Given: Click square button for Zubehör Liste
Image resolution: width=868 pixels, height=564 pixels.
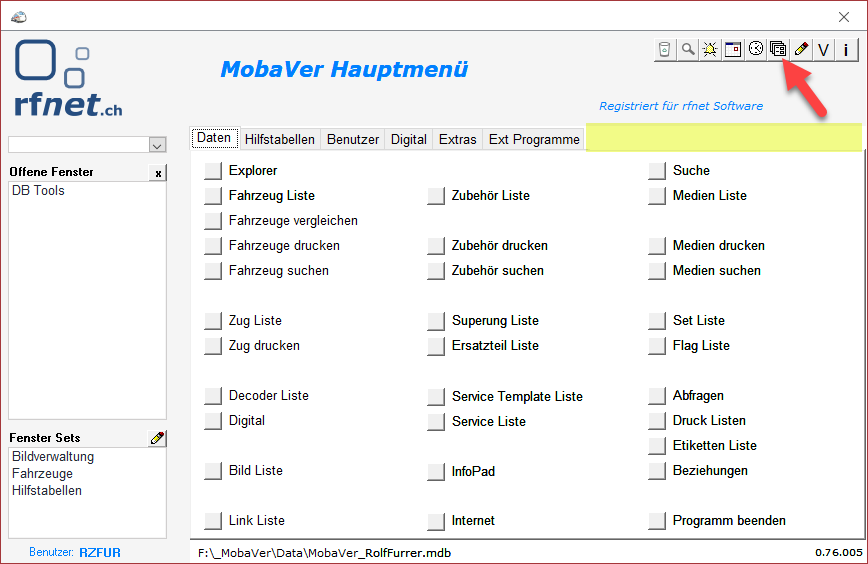Looking at the screenshot, I should tap(436, 196).
